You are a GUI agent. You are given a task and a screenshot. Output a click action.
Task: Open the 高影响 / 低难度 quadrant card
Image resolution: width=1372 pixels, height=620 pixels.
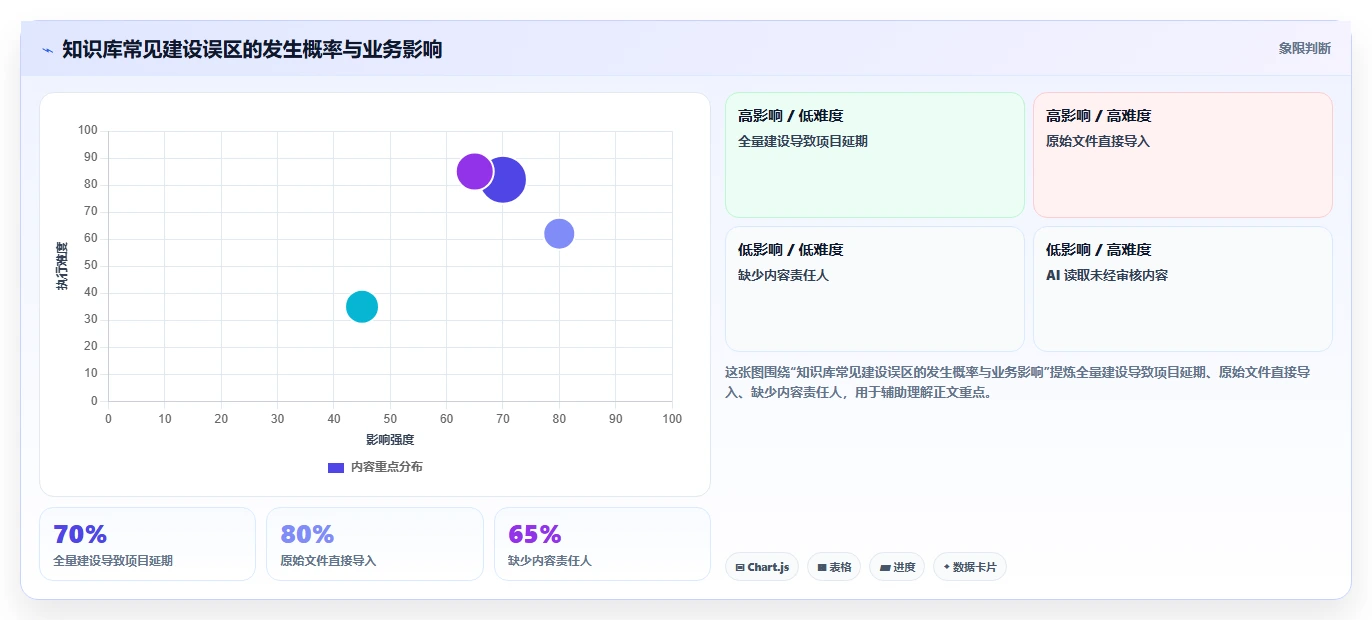coord(874,155)
